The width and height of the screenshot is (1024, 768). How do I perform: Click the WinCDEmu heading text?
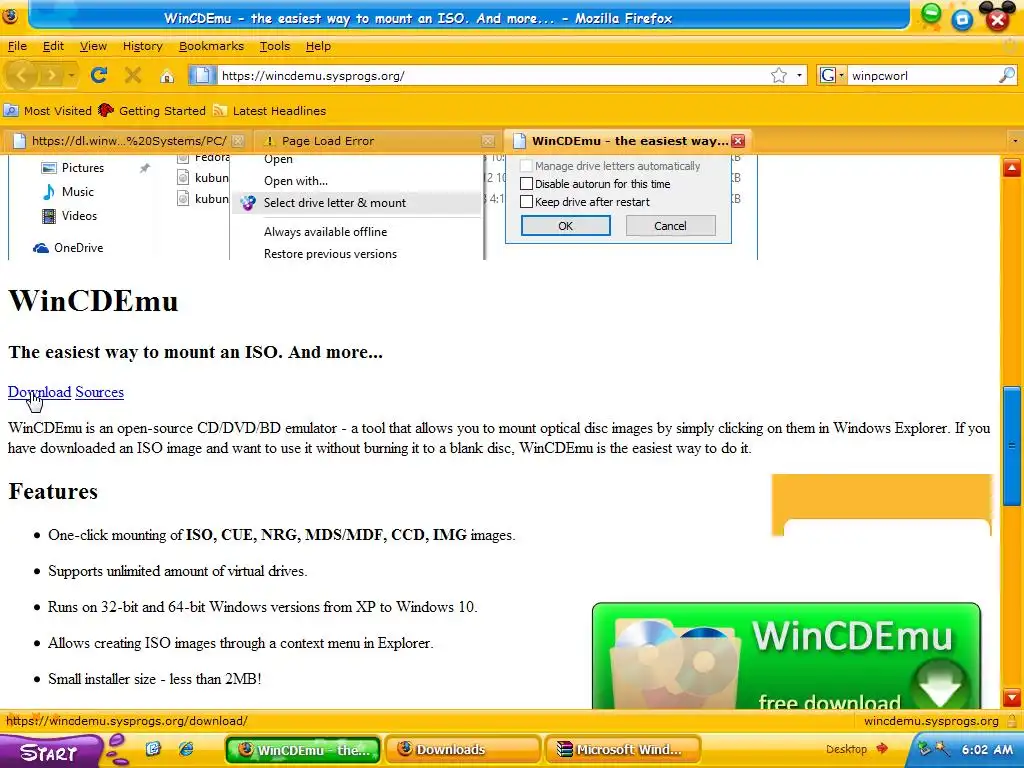coord(93,301)
